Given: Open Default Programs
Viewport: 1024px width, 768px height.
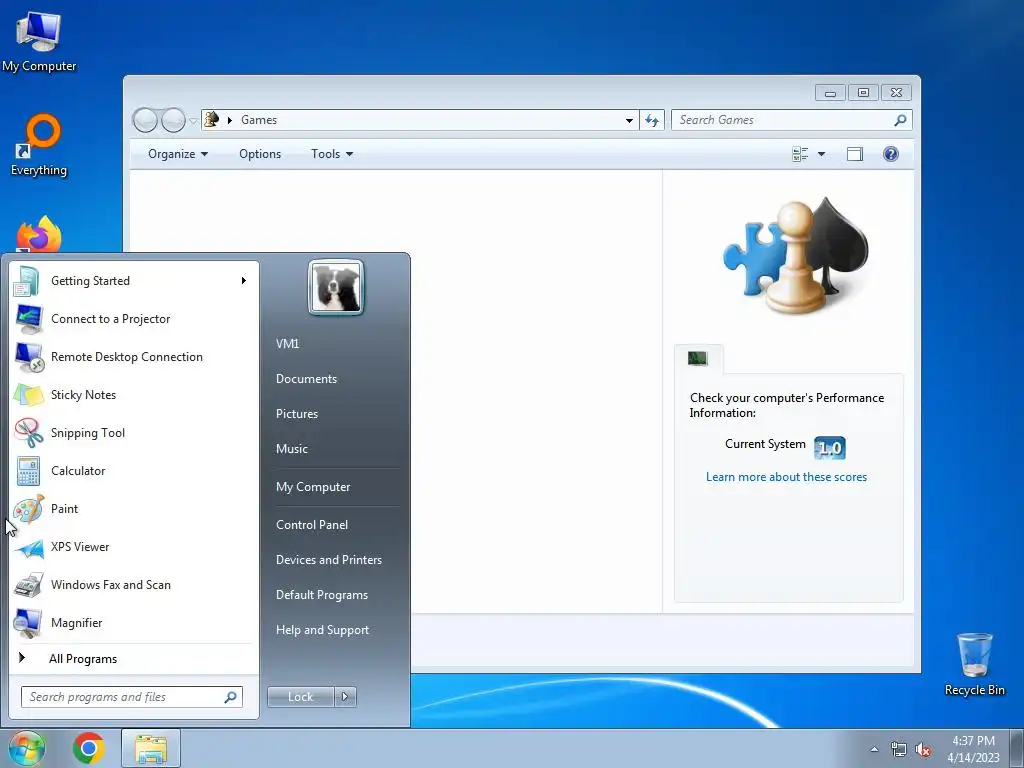Looking at the screenshot, I should point(321,595).
